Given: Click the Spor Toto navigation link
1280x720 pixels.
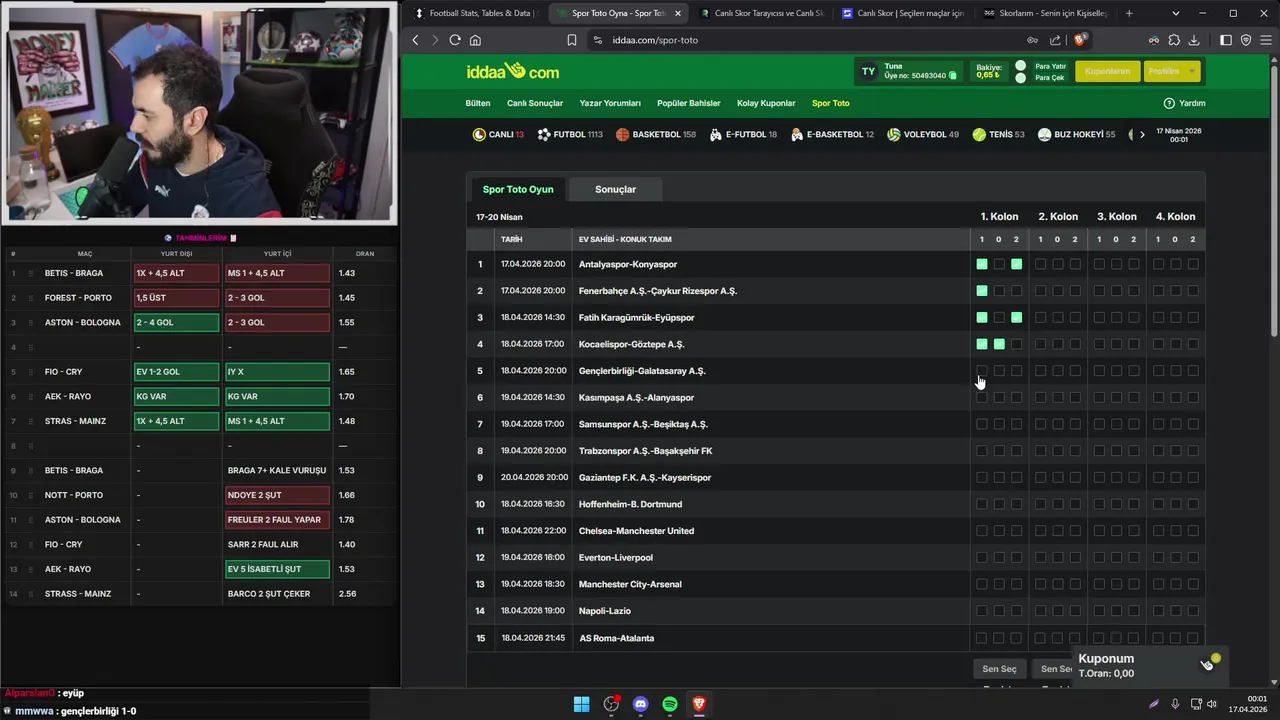Looking at the screenshot, I should tap(831, 103).
